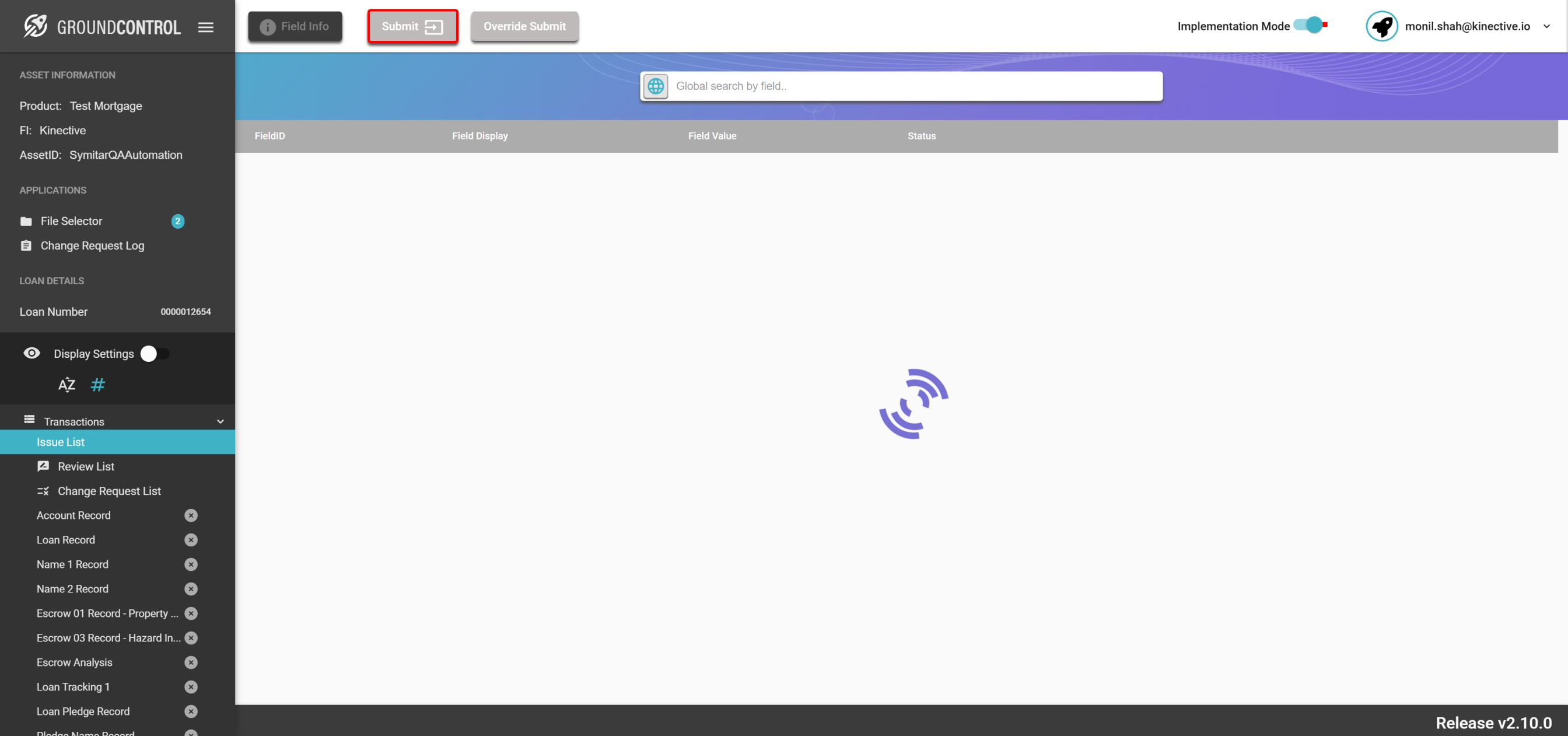Click the globe icon in search bar
Screen dimensions: 1568x736
(656, 86)
